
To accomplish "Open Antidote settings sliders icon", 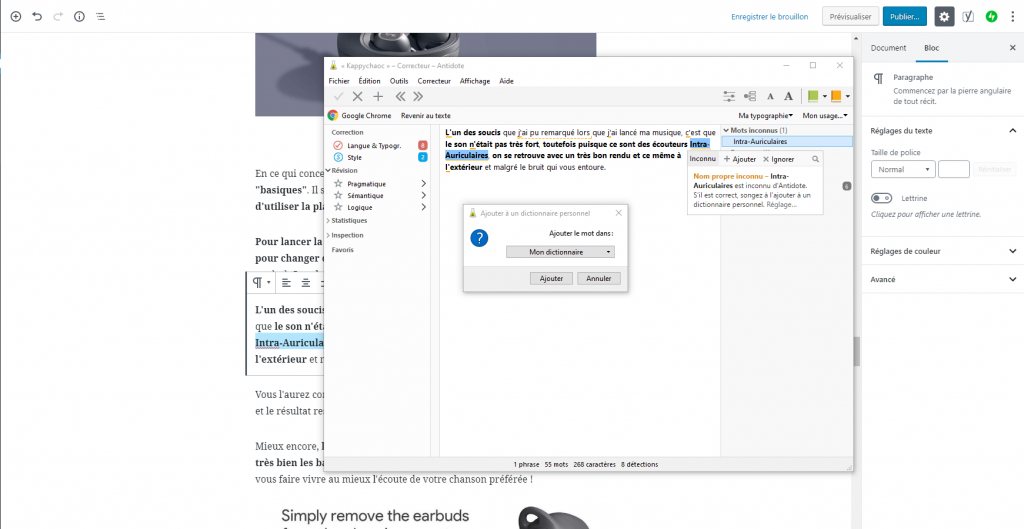I will (x=729, y=96).
